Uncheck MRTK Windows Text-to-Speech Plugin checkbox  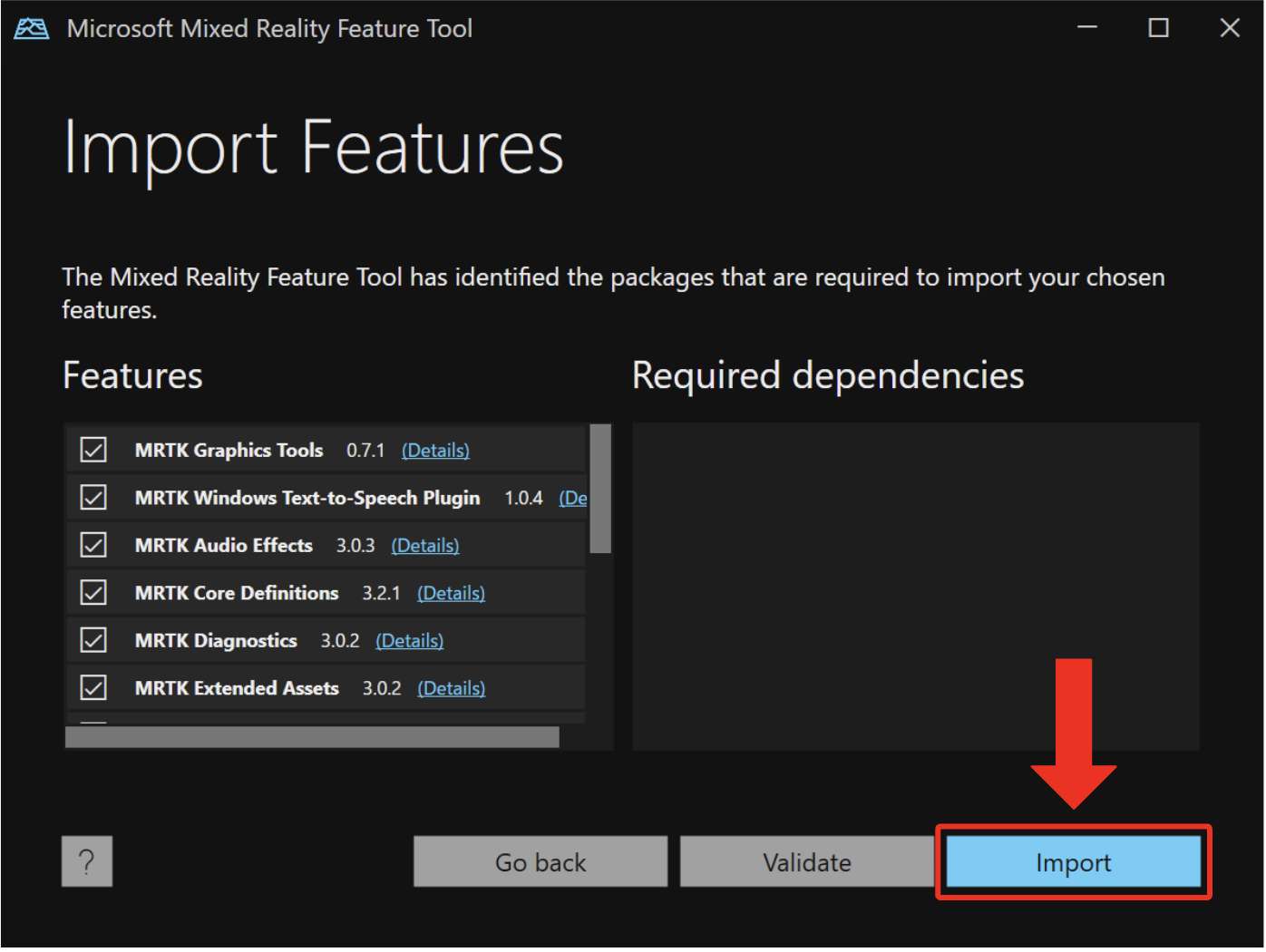point(93,498)
